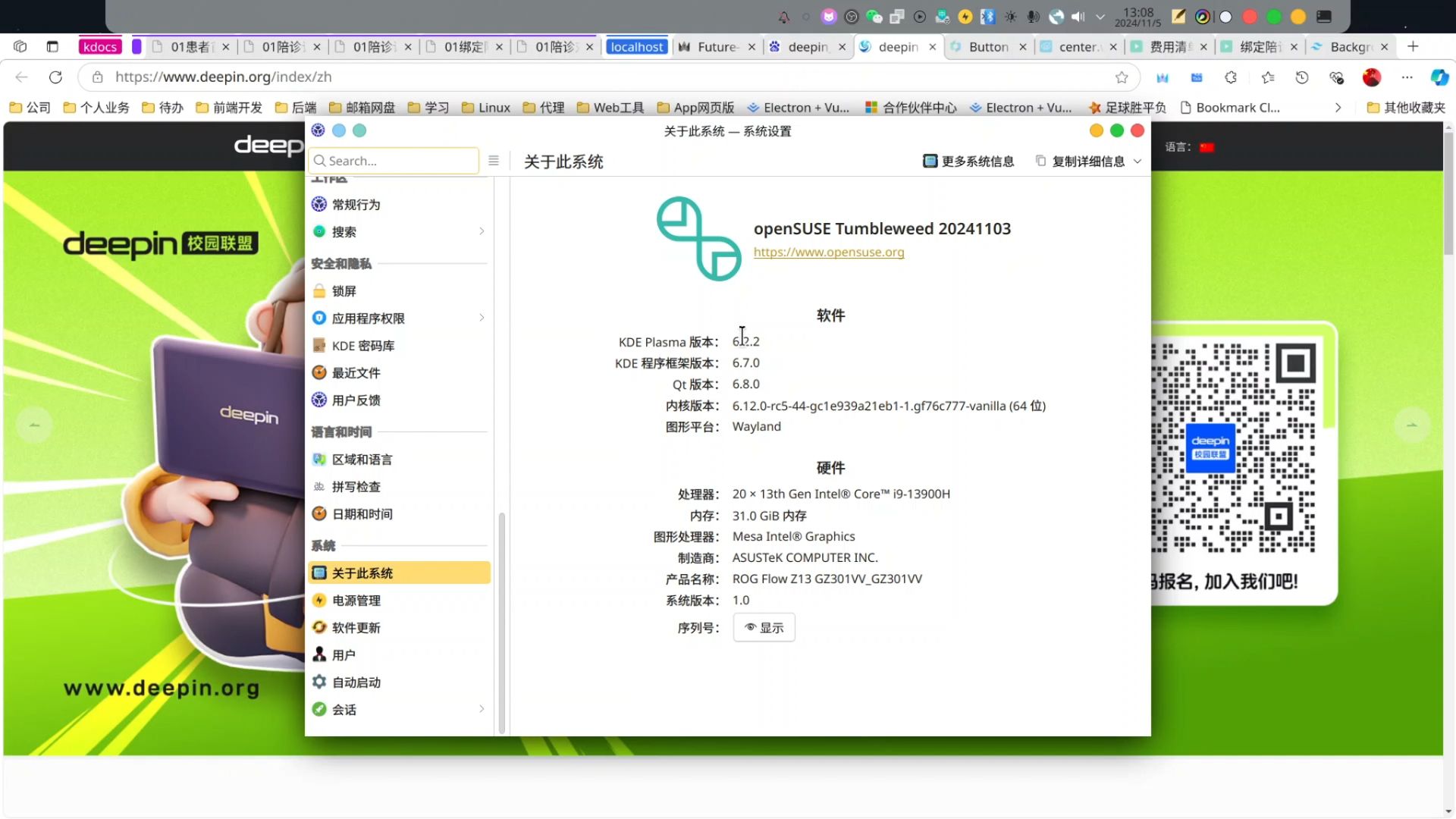The image size is (1456, 819).
Task: Open browser settings and more menu
Action: click(1407, 77)
